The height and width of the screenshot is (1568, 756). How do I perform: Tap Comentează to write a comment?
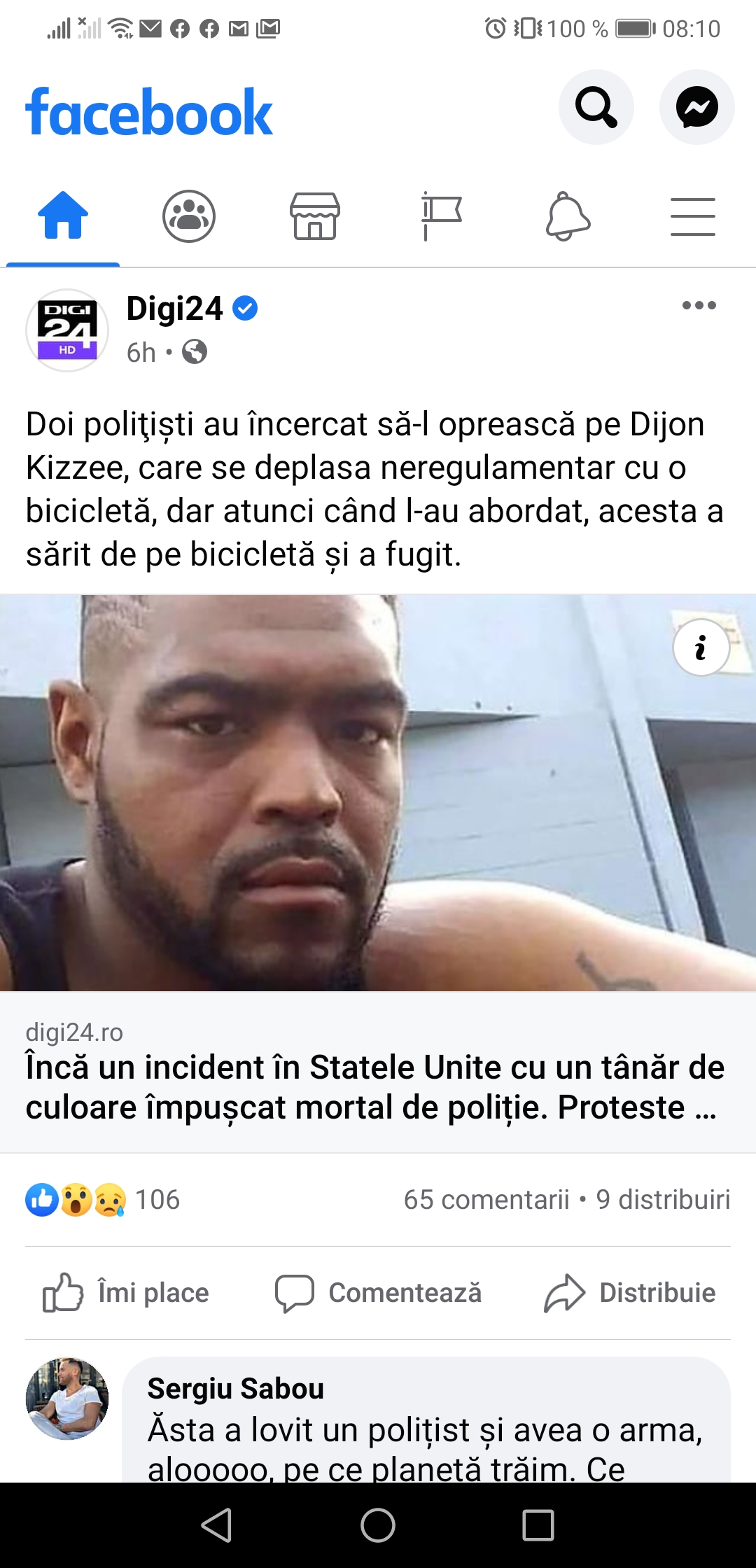click(x=378, y=1292)
